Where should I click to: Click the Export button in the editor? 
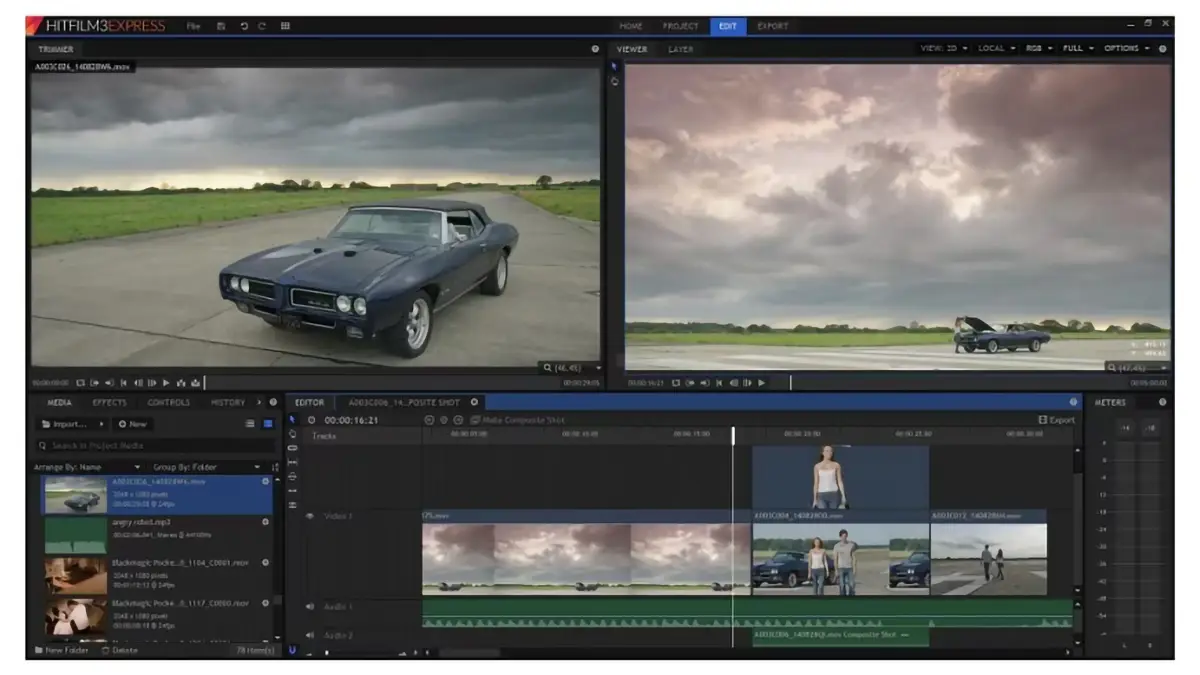pyautogui.click(x=1056, y=420)
